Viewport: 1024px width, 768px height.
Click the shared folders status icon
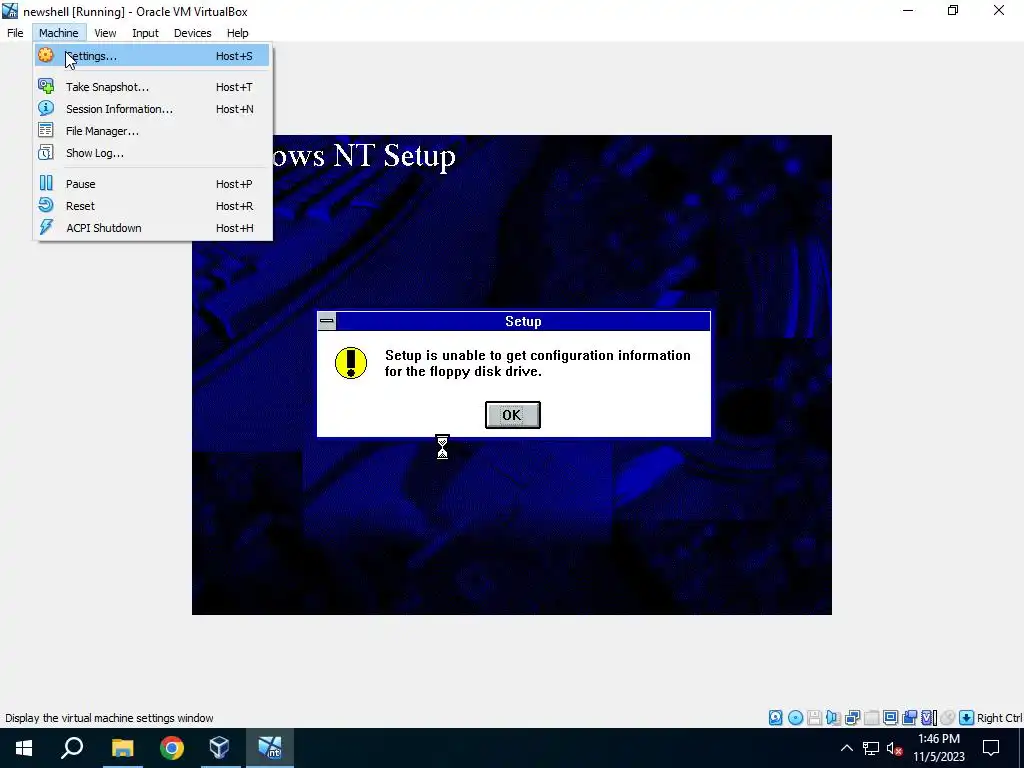coord(871,718)
